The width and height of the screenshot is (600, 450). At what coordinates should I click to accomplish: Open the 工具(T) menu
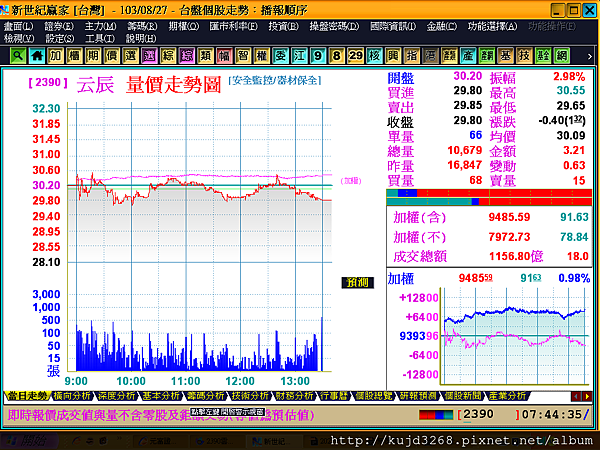[x=100, y=39]
